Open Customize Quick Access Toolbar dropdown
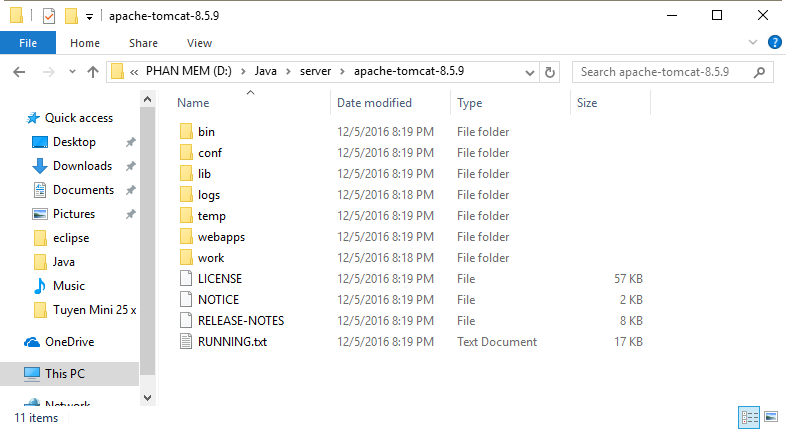Viewport: 786px width, 429px height. click(x=89, y=17)
